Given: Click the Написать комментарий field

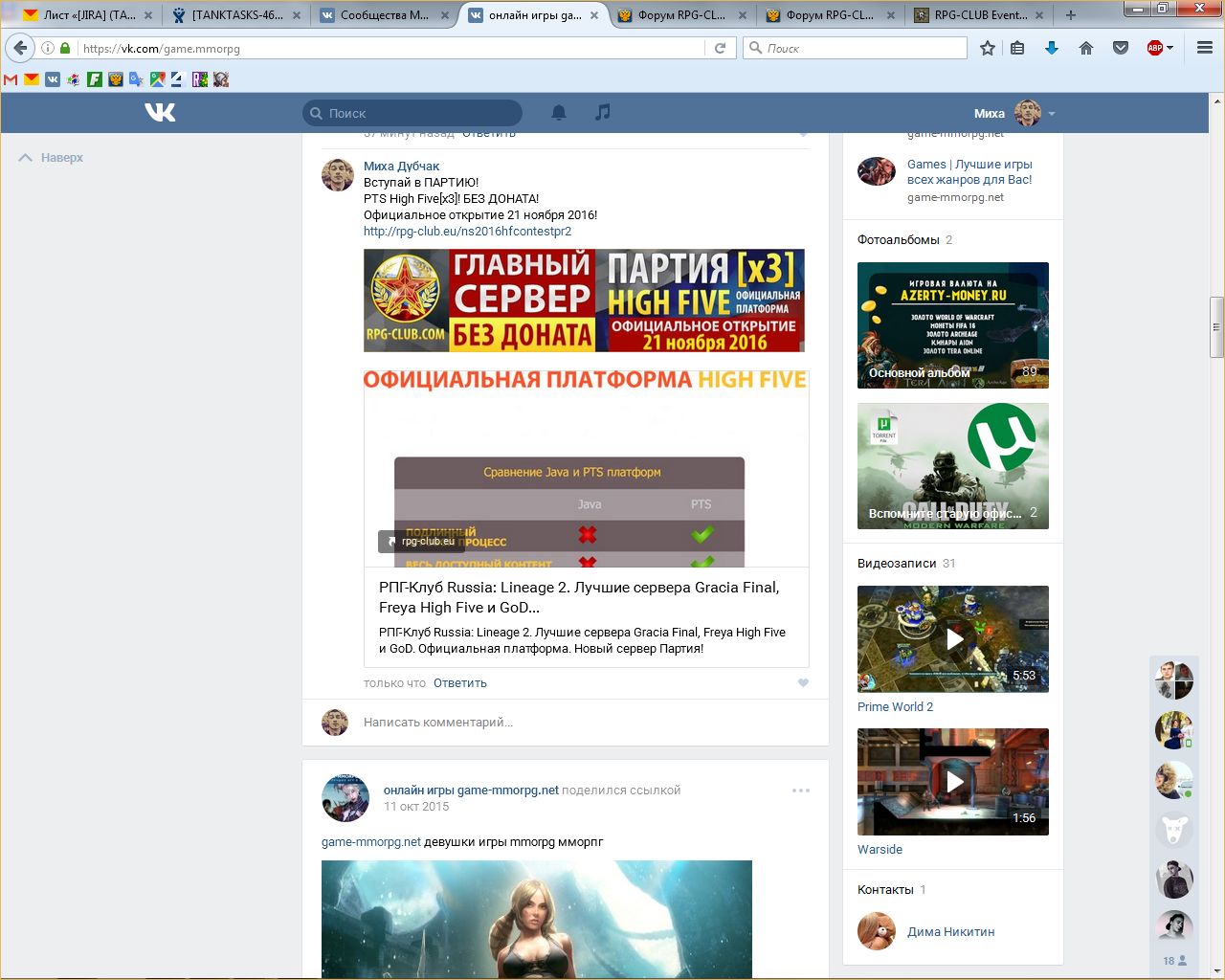Looking at the screenshot, I should click(x=574, y=723).
